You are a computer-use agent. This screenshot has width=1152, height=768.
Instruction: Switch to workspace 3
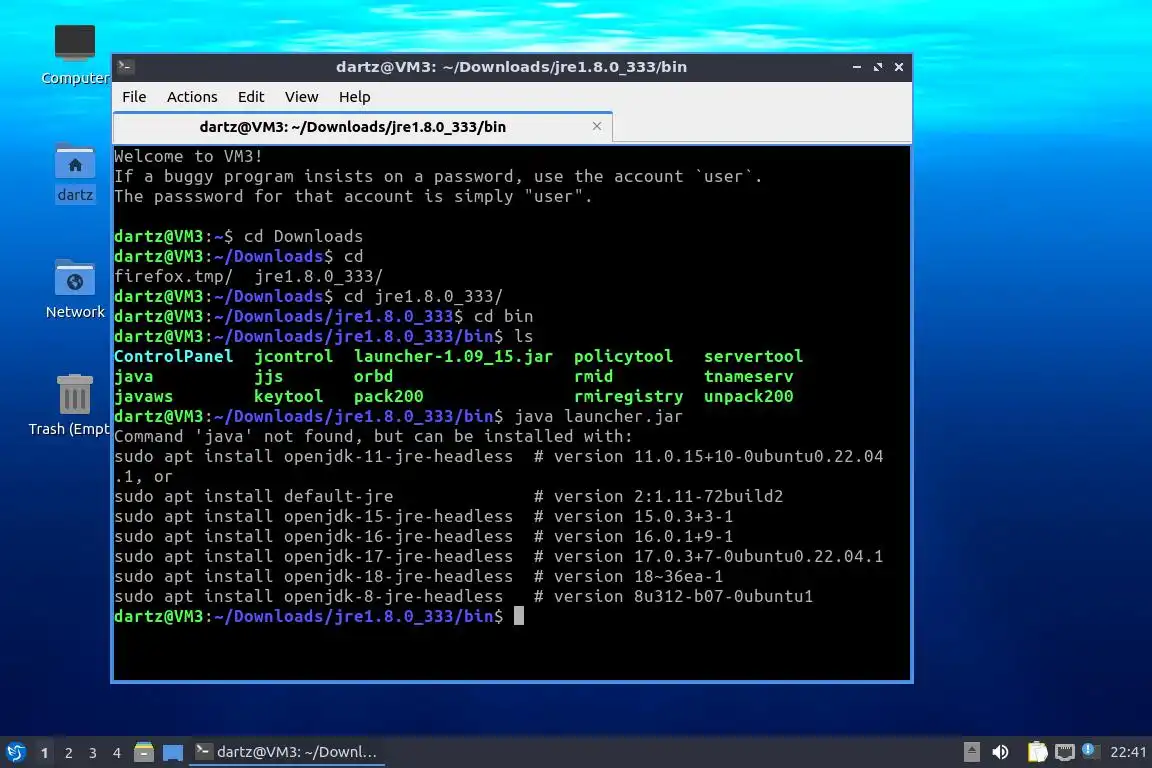[x=93, y=753]
